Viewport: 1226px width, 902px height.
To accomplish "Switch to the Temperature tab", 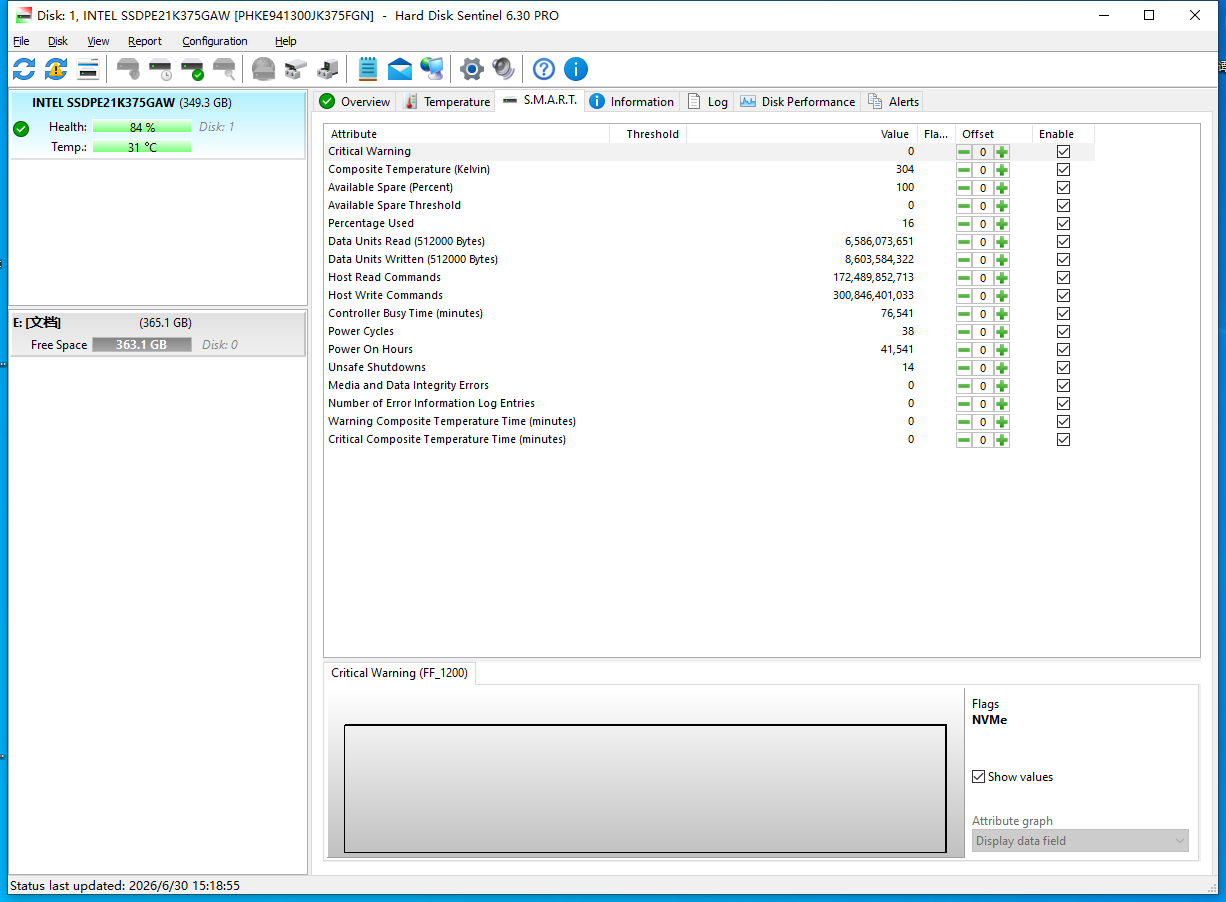I will pyautogui.click(x=446, y=102).
